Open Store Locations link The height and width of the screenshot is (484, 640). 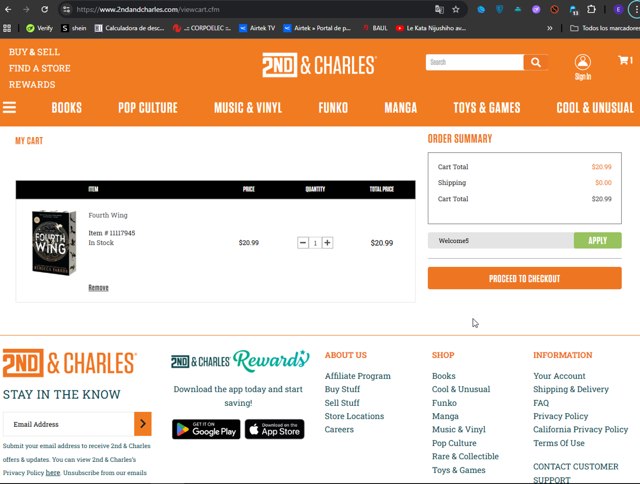(x=354, y=416)
